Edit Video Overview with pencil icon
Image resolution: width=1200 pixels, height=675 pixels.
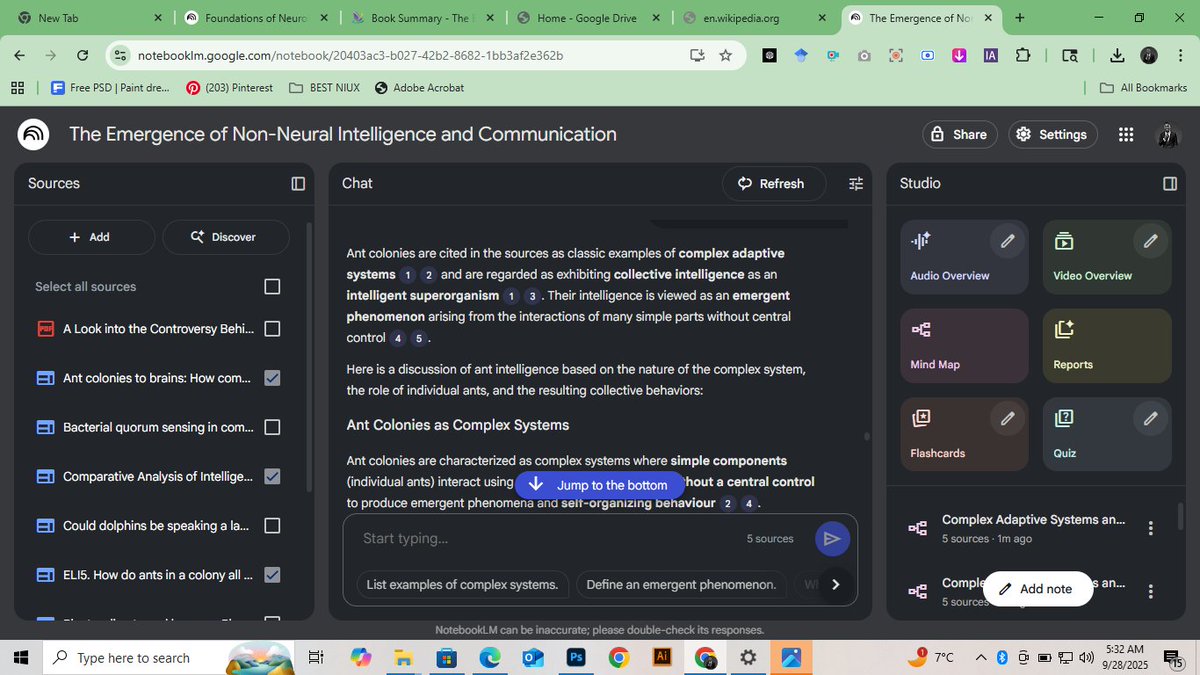(x=1151, y=240)
